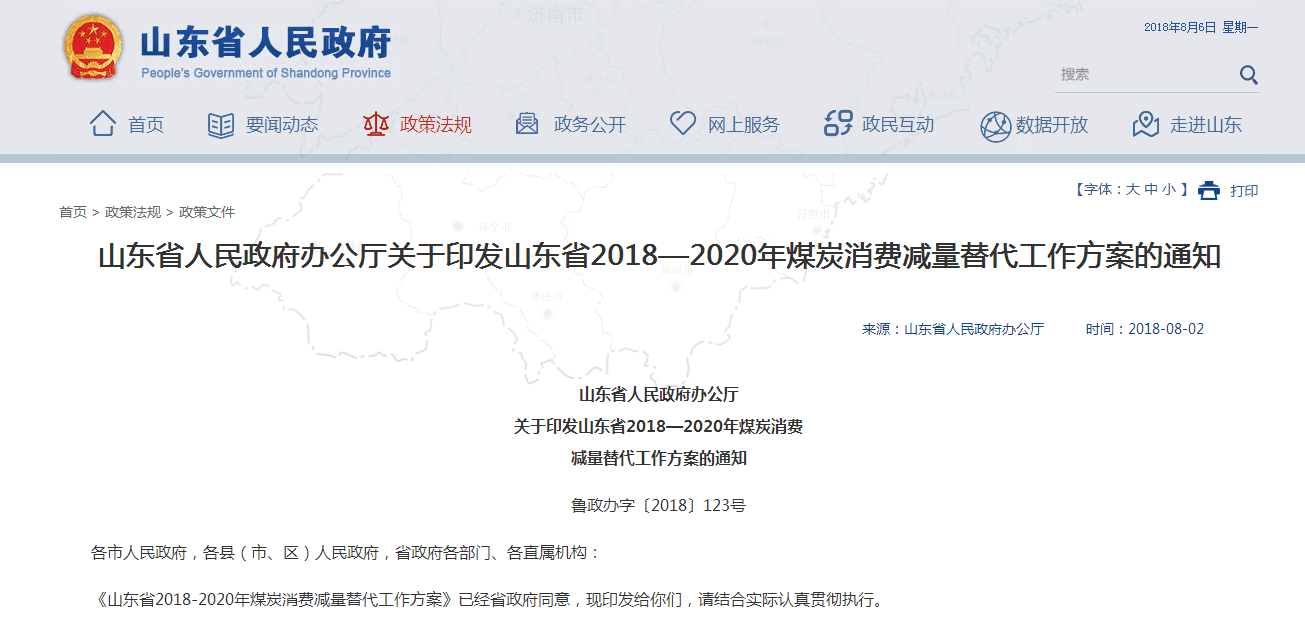The width and height of the screenshot is (1305, 636).
Task: Select 大 to enlarge the font size
Action: (1132, 190)
